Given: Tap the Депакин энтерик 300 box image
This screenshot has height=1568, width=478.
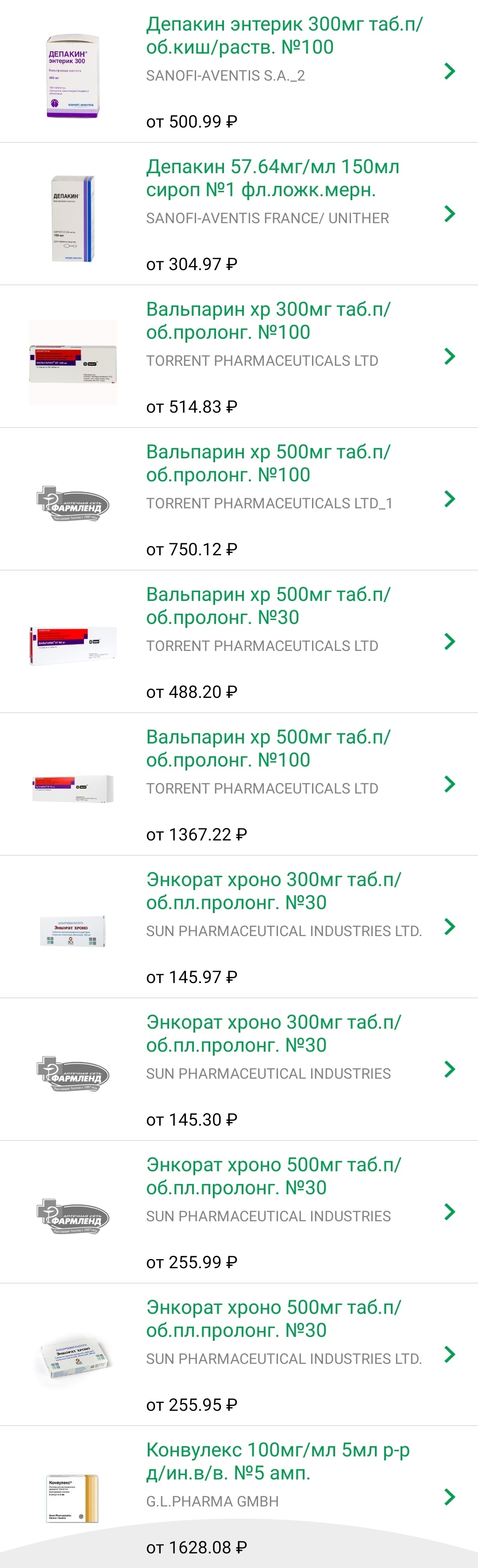Looking at the screenshot, I should [73, 76].
